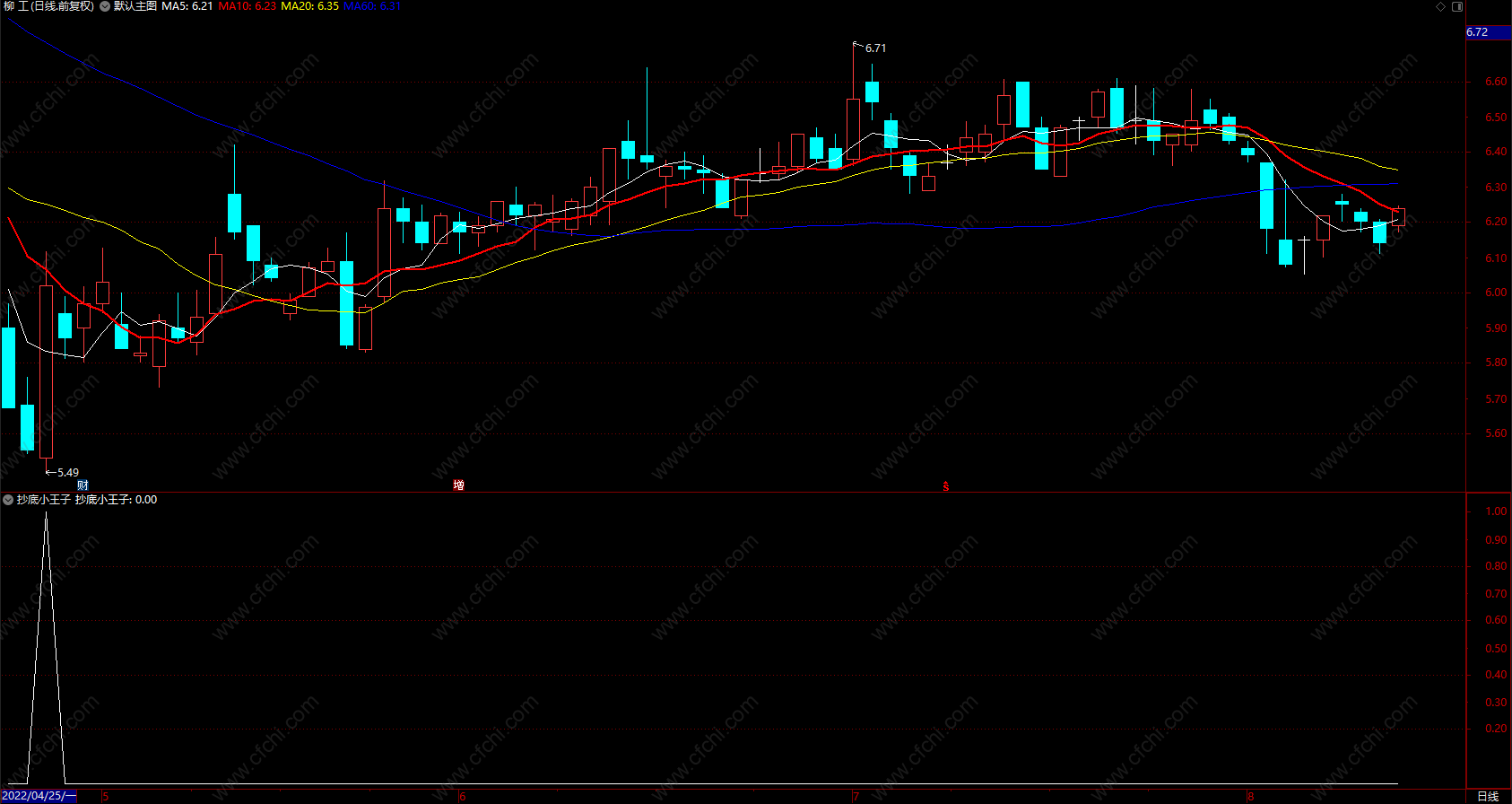The image size is (1512, 804).
Task: Click the 6.00 price axis label
Action: point(1496,293)
